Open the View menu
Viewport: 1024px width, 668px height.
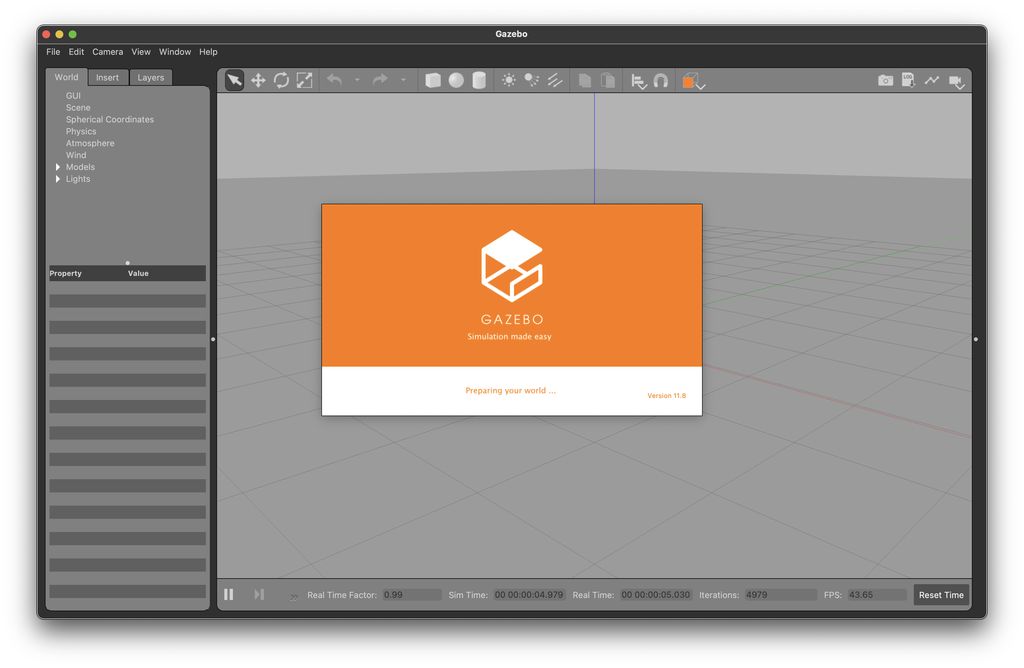(140, 52)
